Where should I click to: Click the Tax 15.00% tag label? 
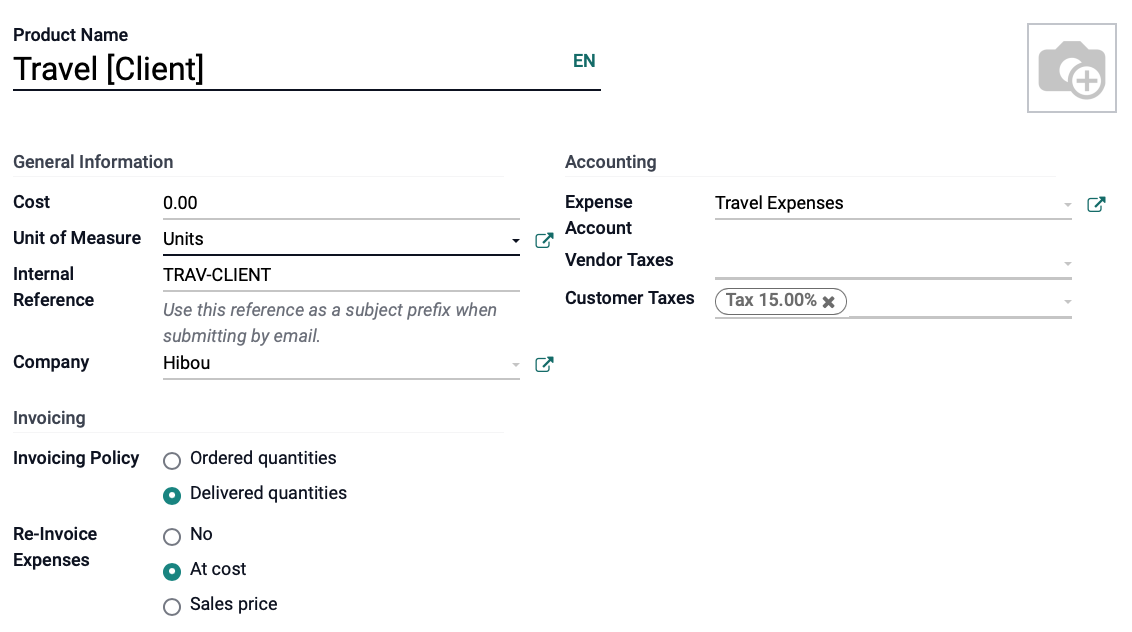(x=770, y=300)
